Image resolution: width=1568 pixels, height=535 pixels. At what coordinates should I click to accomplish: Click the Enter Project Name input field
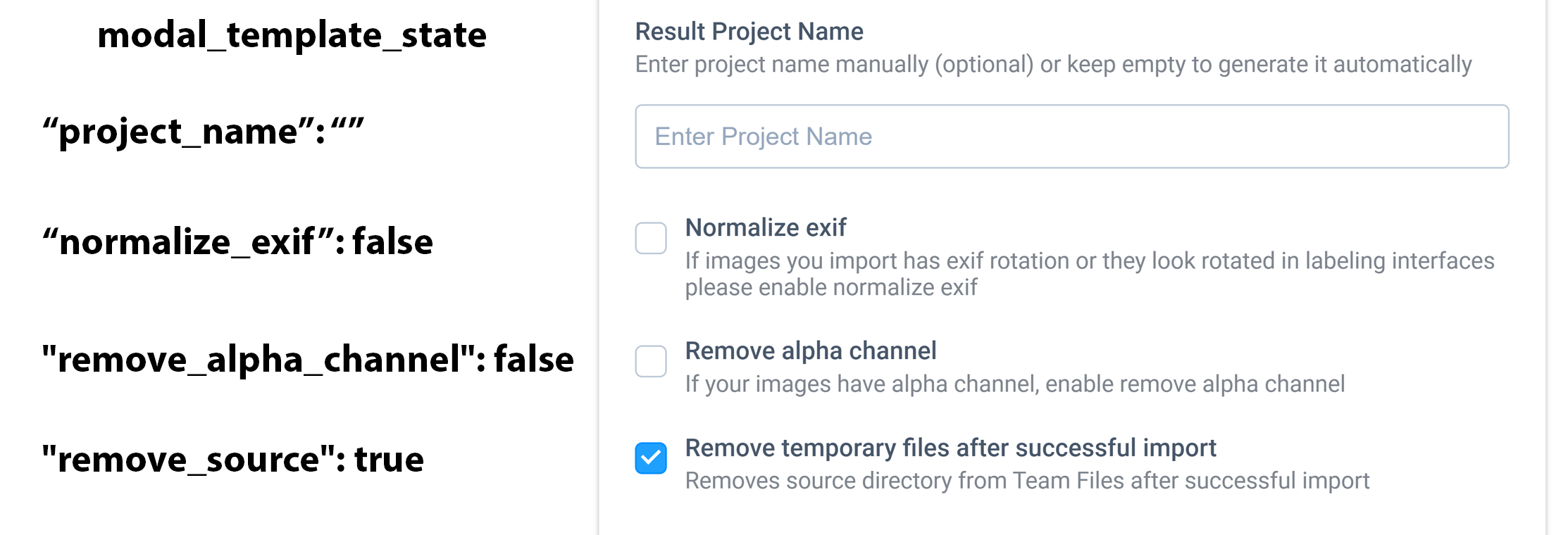(x=1071, y=137)
